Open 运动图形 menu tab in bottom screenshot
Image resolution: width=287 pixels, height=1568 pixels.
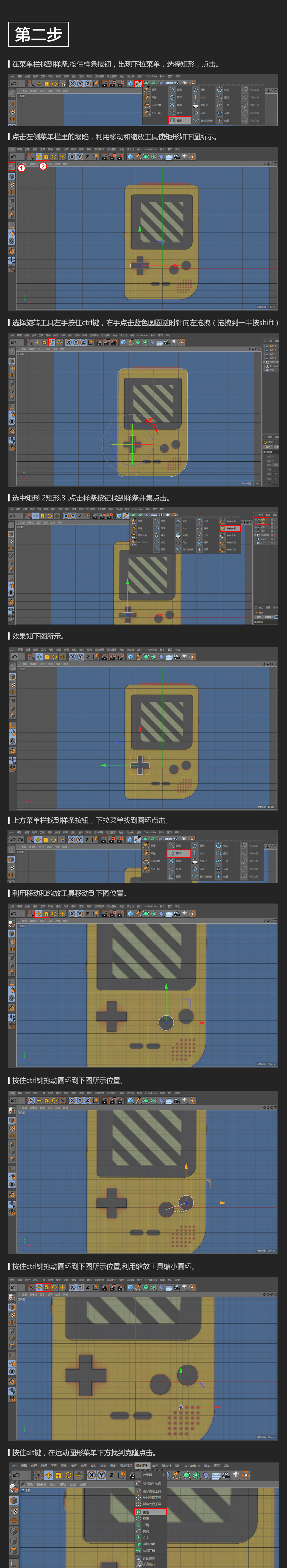point(142,1466)
